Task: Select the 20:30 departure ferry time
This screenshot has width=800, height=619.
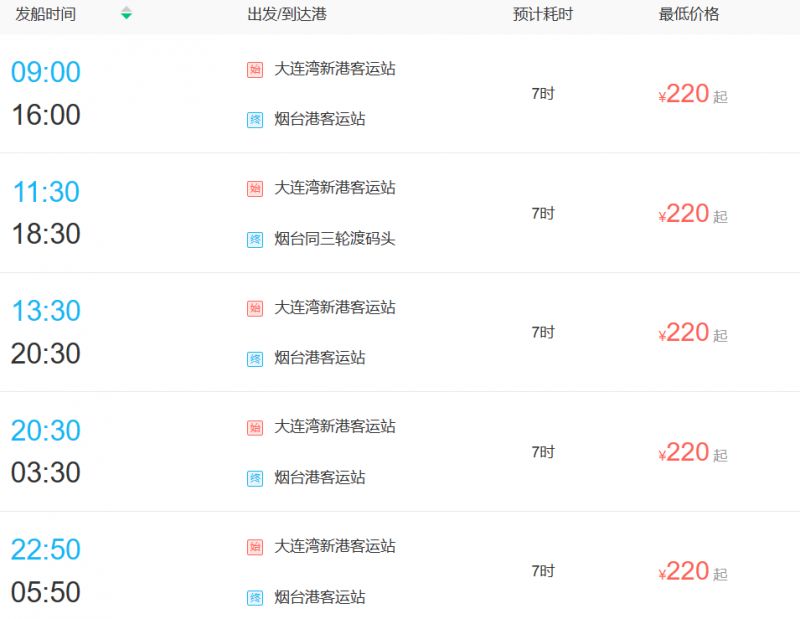Action: 46,430
